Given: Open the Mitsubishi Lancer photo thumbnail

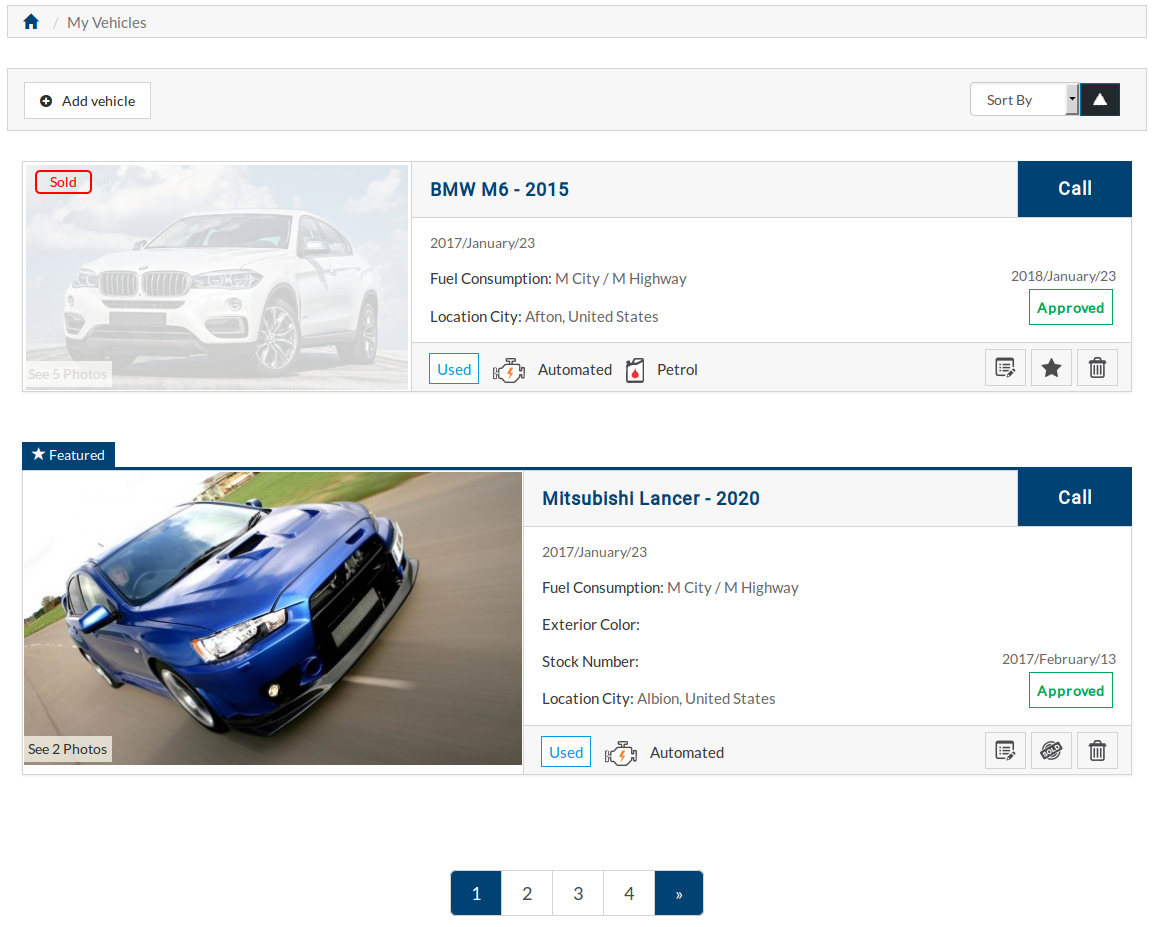Looking at the screenshot, I should [x=273, y=618].
